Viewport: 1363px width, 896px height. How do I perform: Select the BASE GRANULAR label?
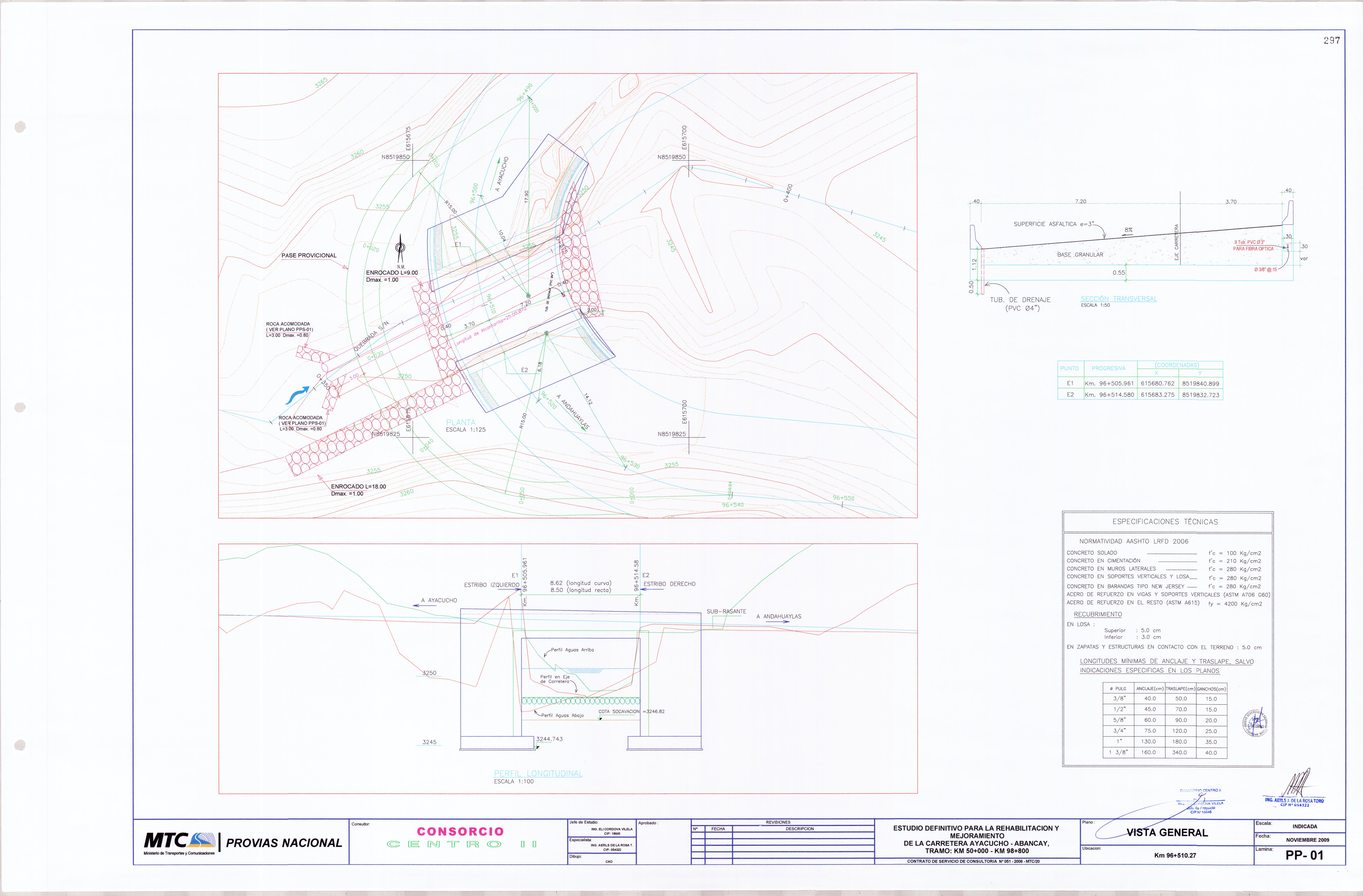[x=1080, y=255]
